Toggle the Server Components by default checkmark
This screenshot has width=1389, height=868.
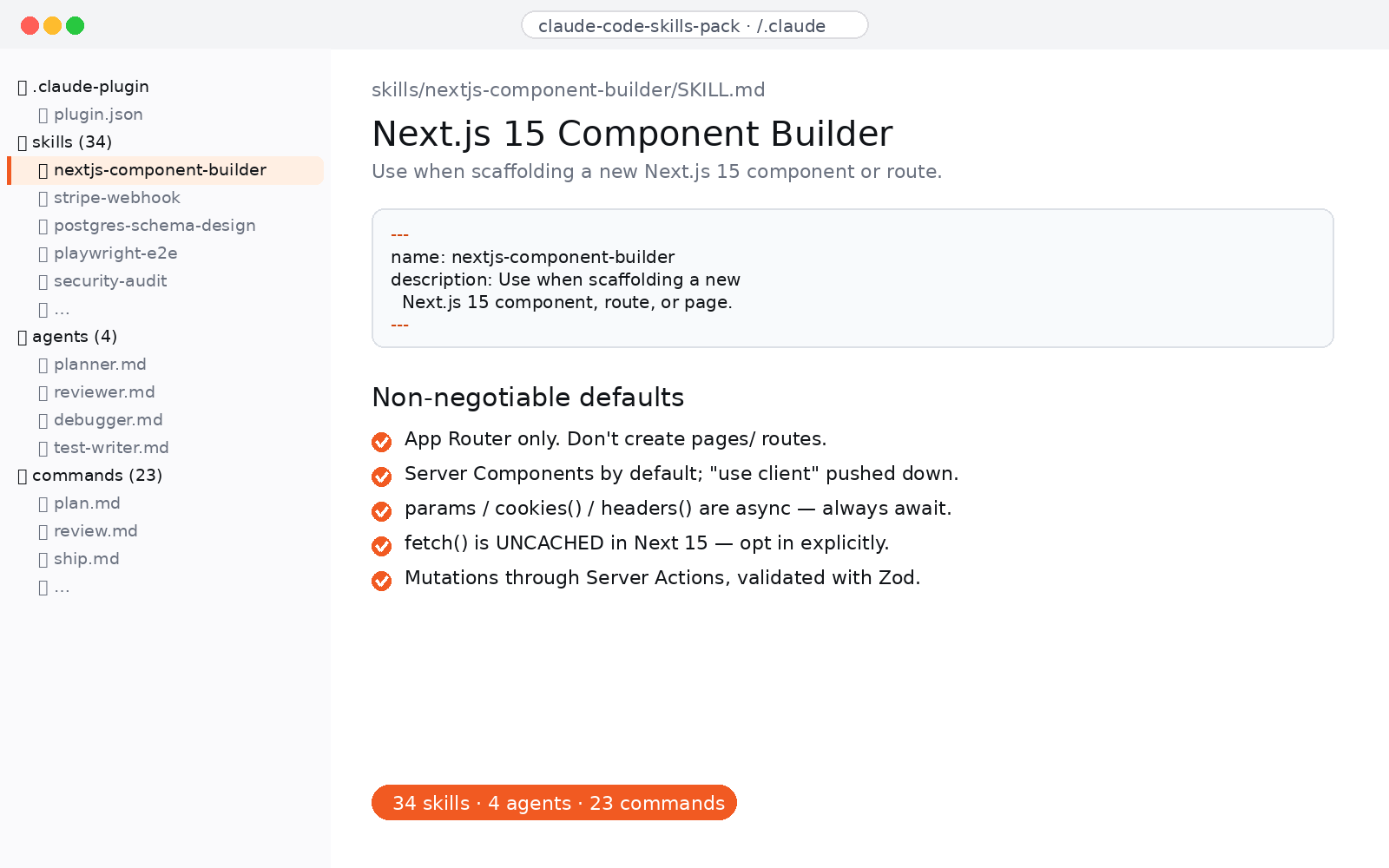382,477
